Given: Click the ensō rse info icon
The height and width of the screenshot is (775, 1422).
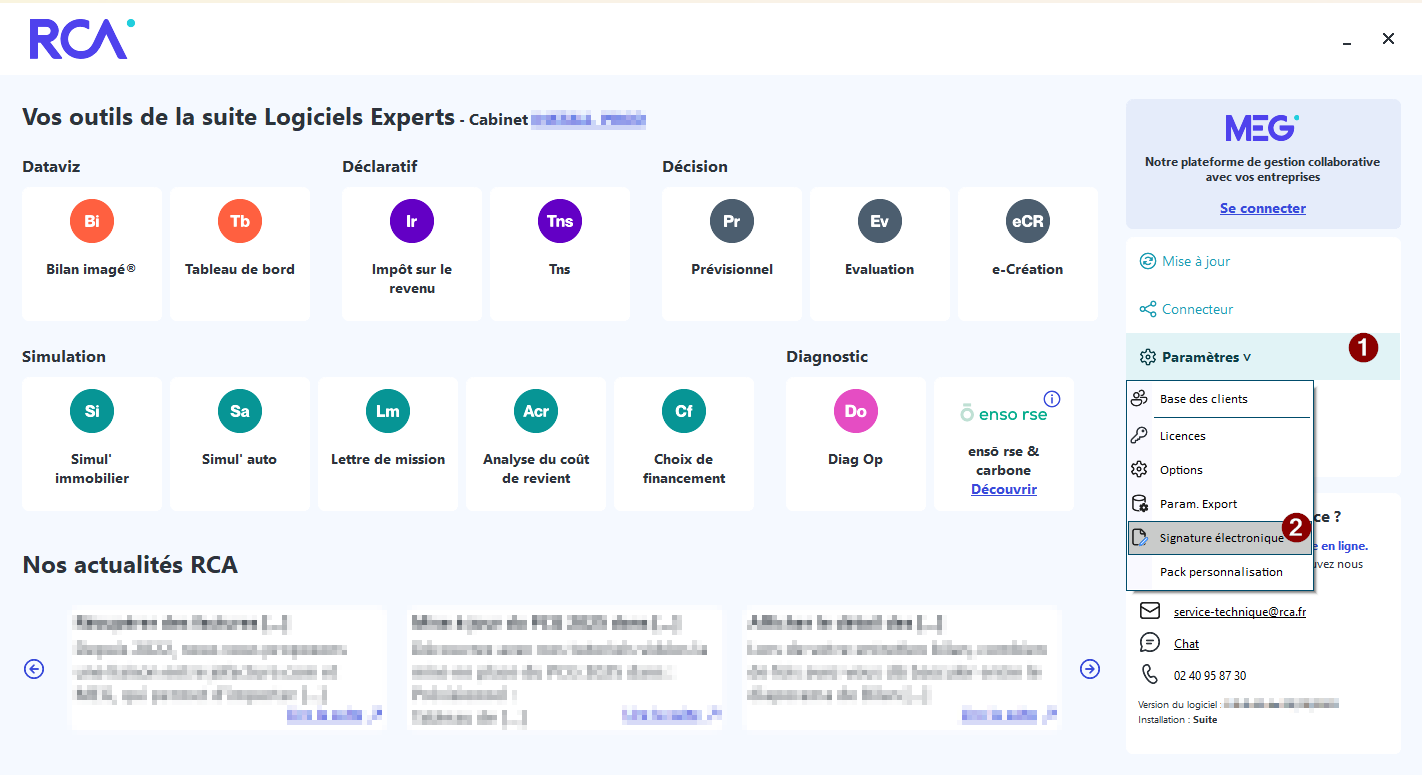Looking at the screenshot, I should 1052,399.
